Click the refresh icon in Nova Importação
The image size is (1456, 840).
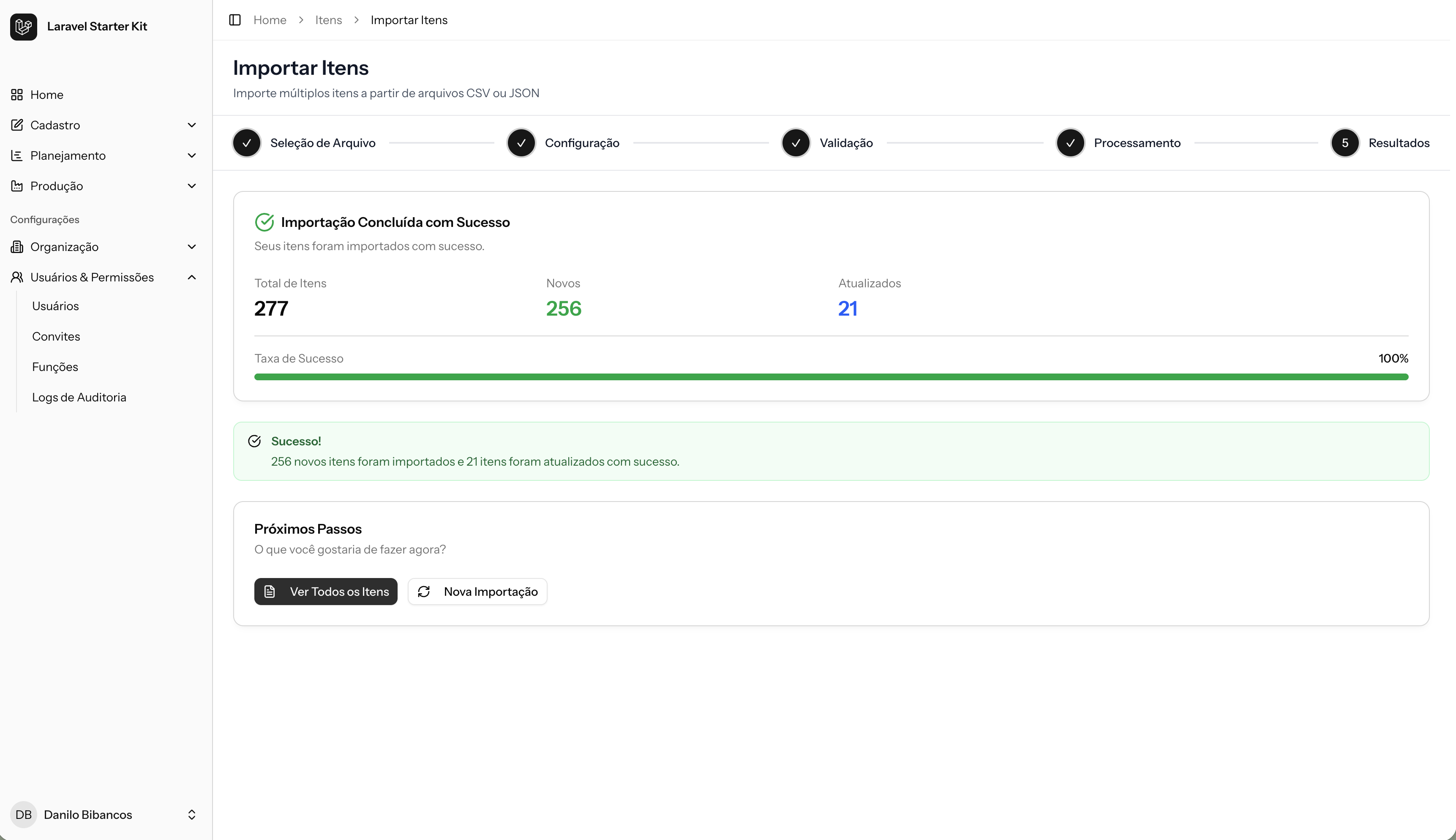pyautogui.click(x=424, y=592)
